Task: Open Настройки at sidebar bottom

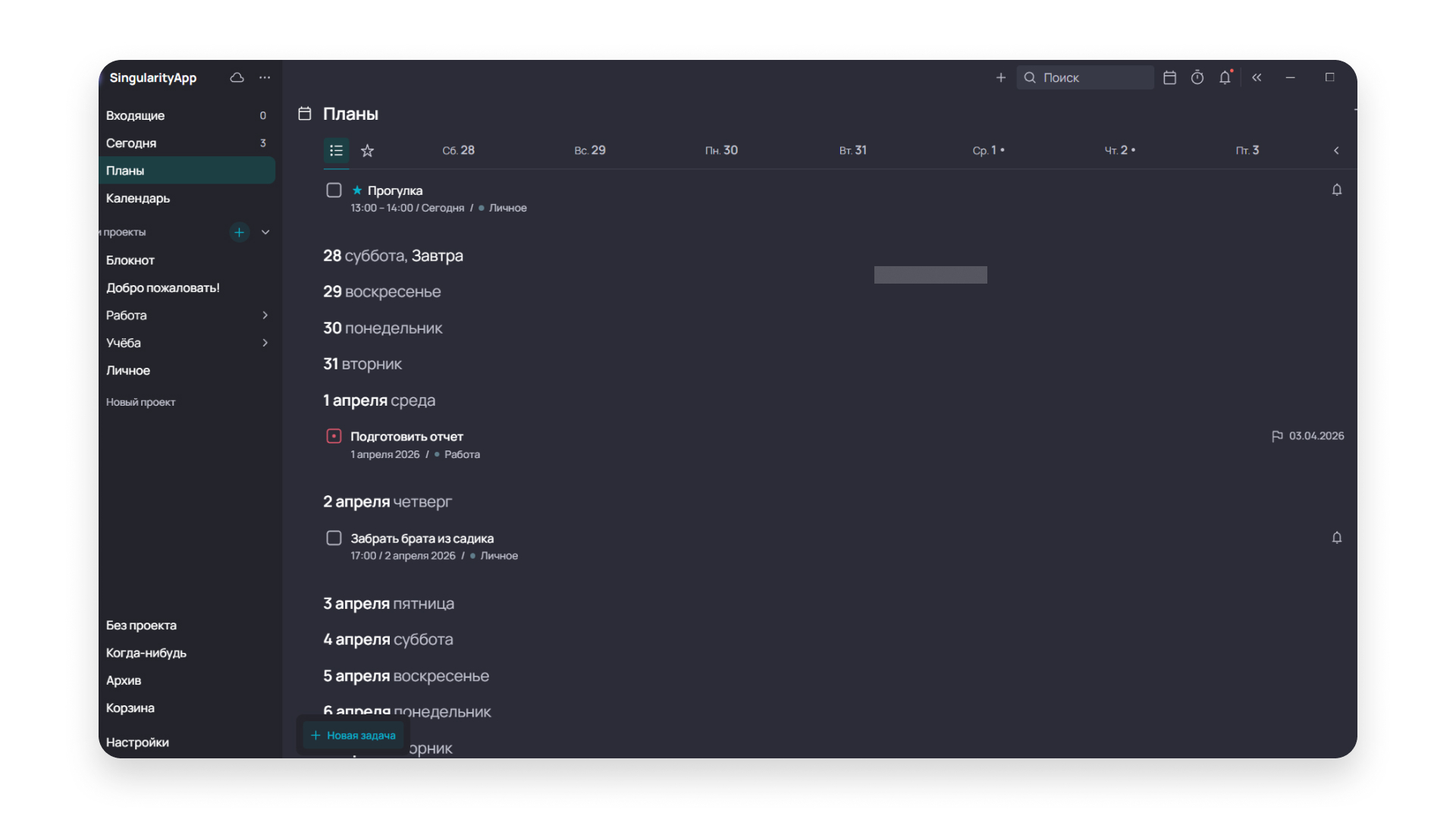Action: [x=138, y=742]
